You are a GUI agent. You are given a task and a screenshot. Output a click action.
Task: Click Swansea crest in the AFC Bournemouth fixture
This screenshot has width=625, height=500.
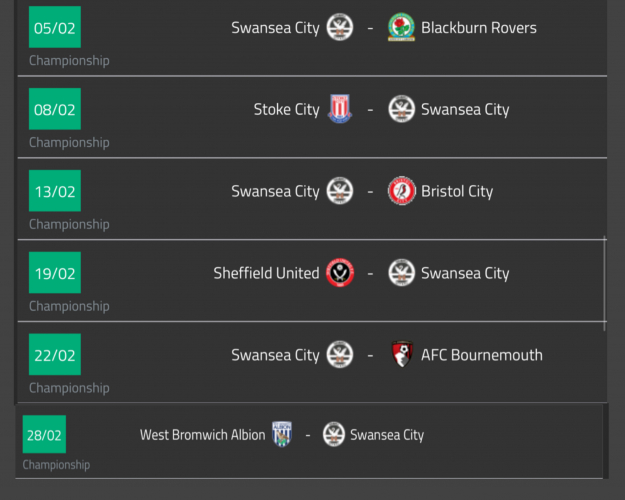point(340,355)
